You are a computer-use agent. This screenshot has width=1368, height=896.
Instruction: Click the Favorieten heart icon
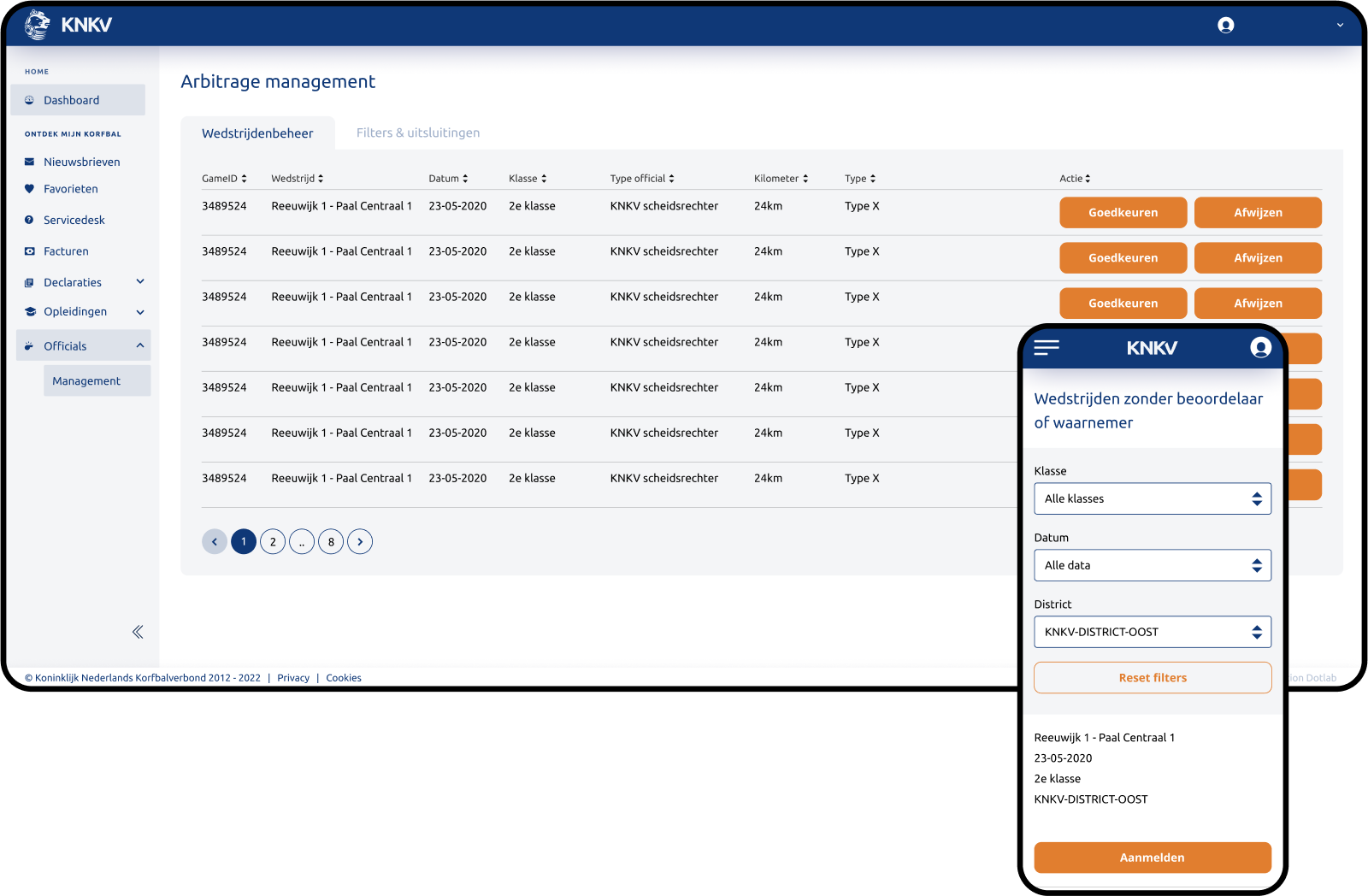(x=29, y=189)
